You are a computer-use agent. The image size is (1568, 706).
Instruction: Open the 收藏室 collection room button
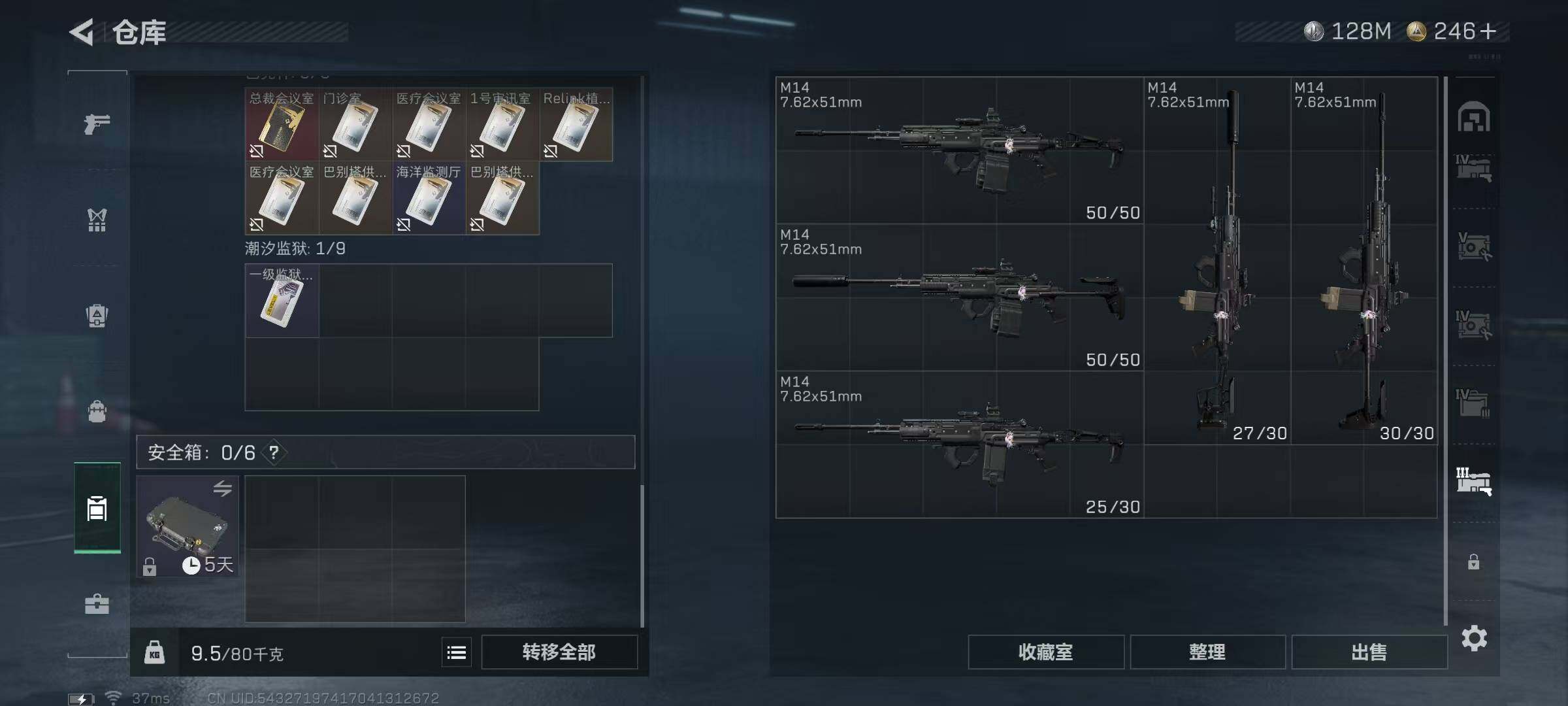pos(1046,652)
